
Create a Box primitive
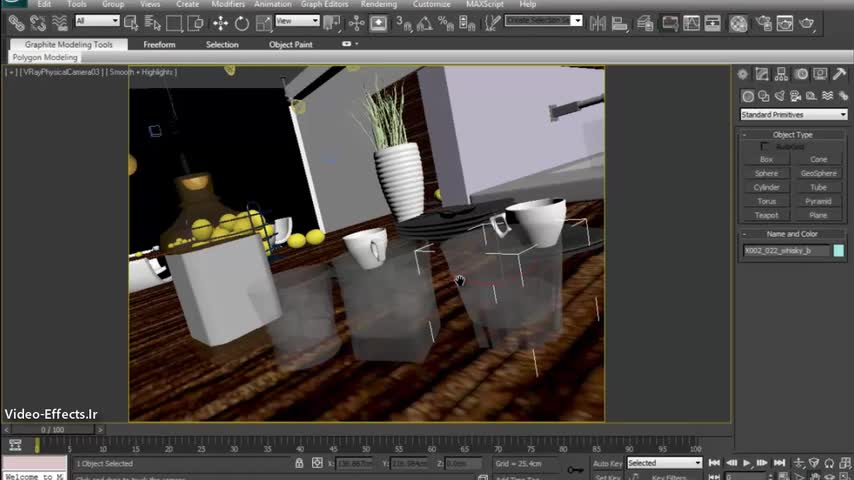tap(766, 159)
